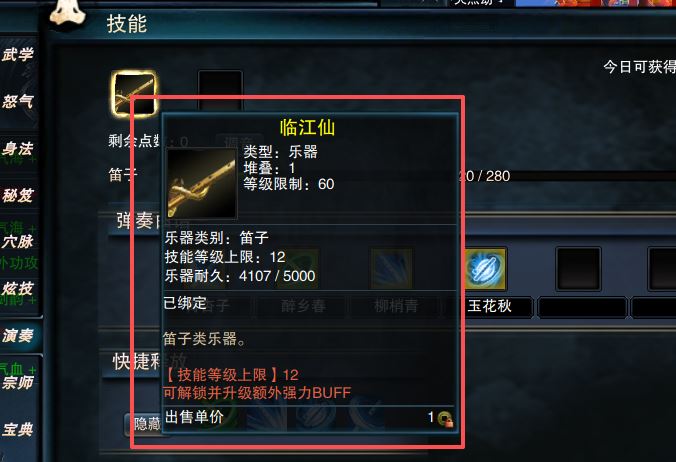Open the 身法 sidebar tab

[18, 149]
